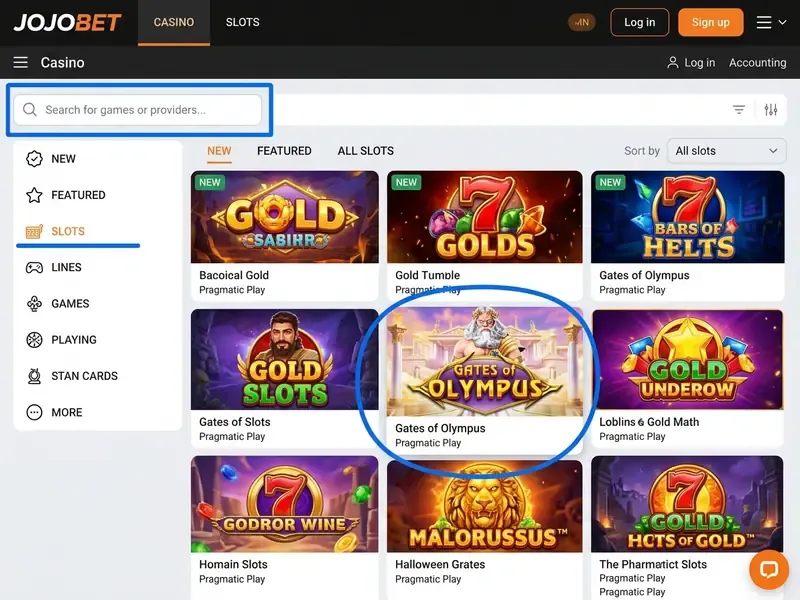Open the Malorussus lion thumbnail
800x600 pixels.
pos(485,506)
